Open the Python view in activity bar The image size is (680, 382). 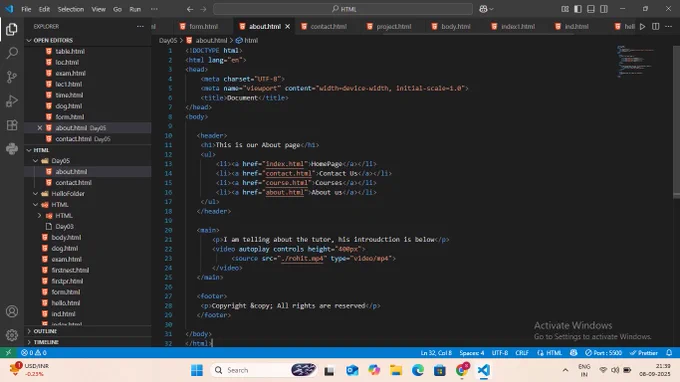12,149
